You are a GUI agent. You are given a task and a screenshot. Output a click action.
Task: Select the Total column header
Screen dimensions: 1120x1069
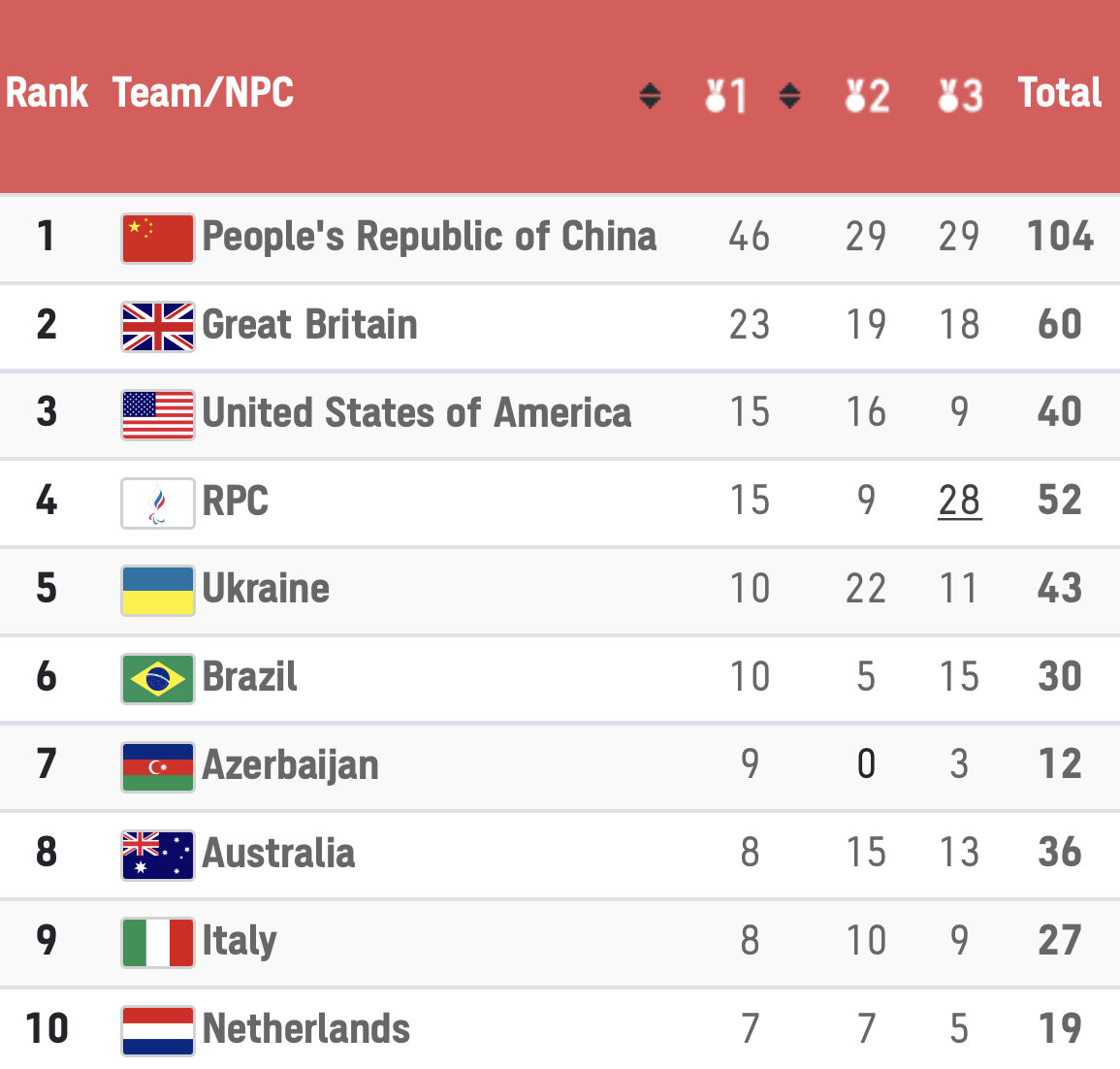1059,93
